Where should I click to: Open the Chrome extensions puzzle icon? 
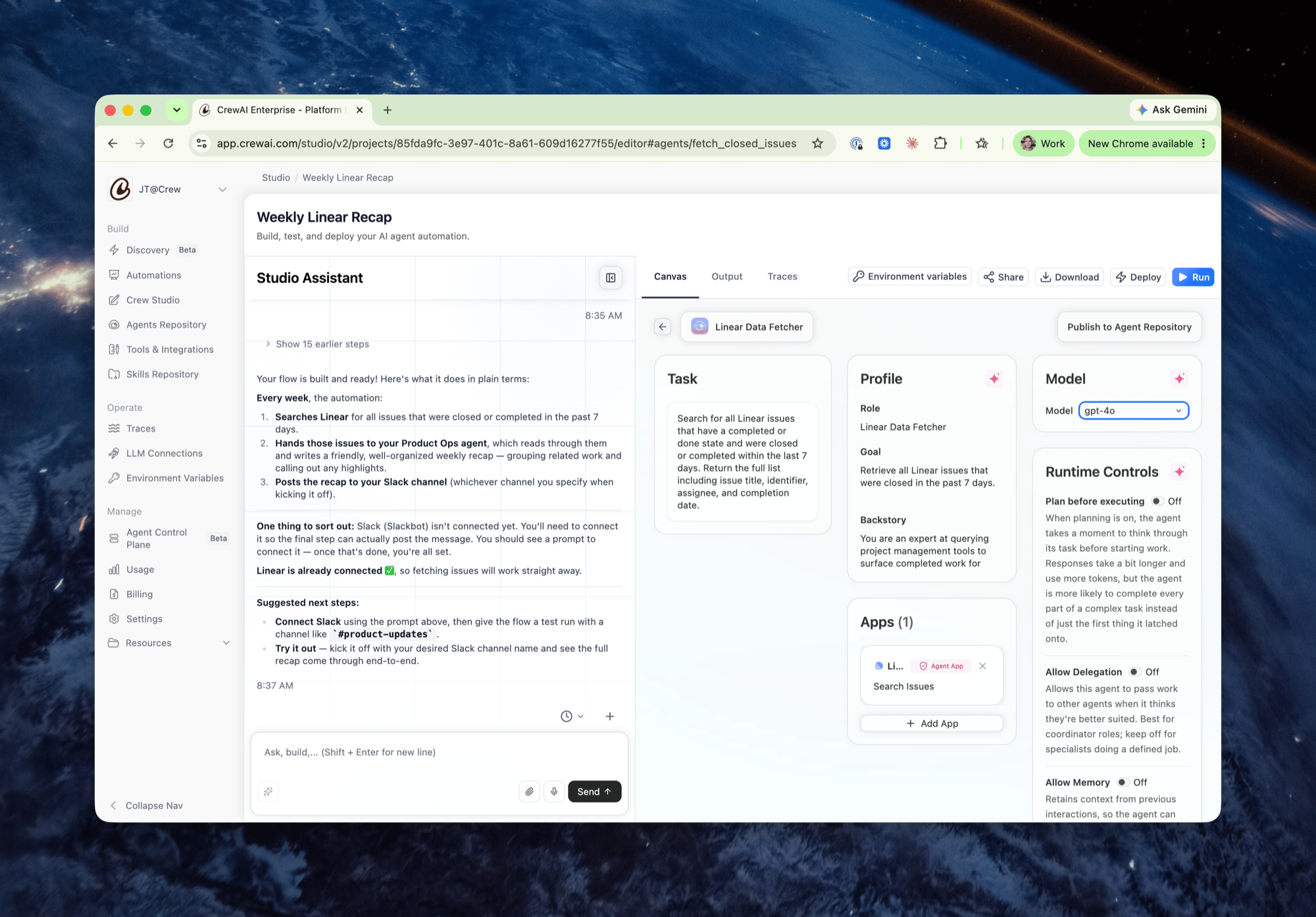tap(940, 143)
